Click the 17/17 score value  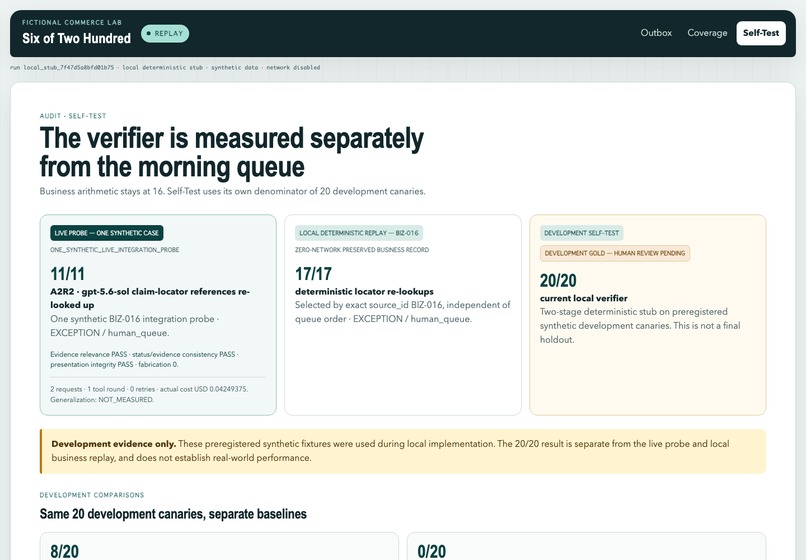[313, 274]
